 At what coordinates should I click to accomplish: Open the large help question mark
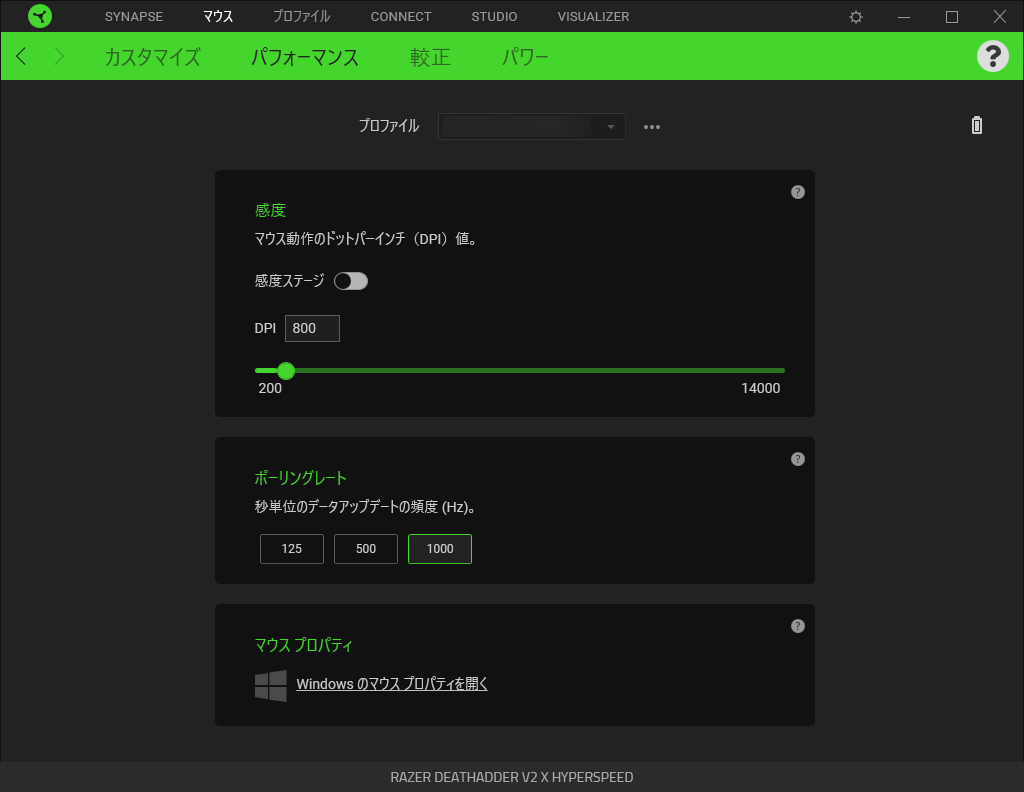993,56
